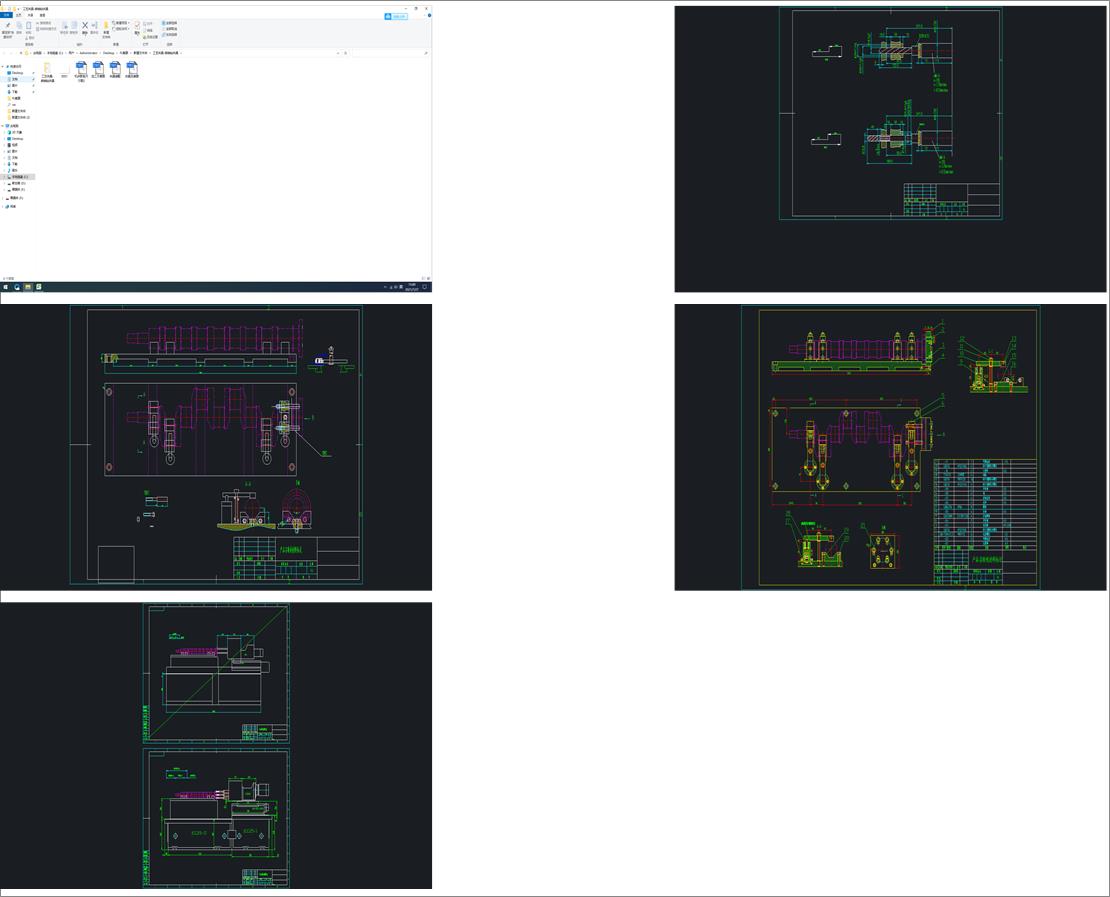Viewport: 1110px width, 897px height.
Task: Click the blue cloud upload button
Action: [396, 16]
